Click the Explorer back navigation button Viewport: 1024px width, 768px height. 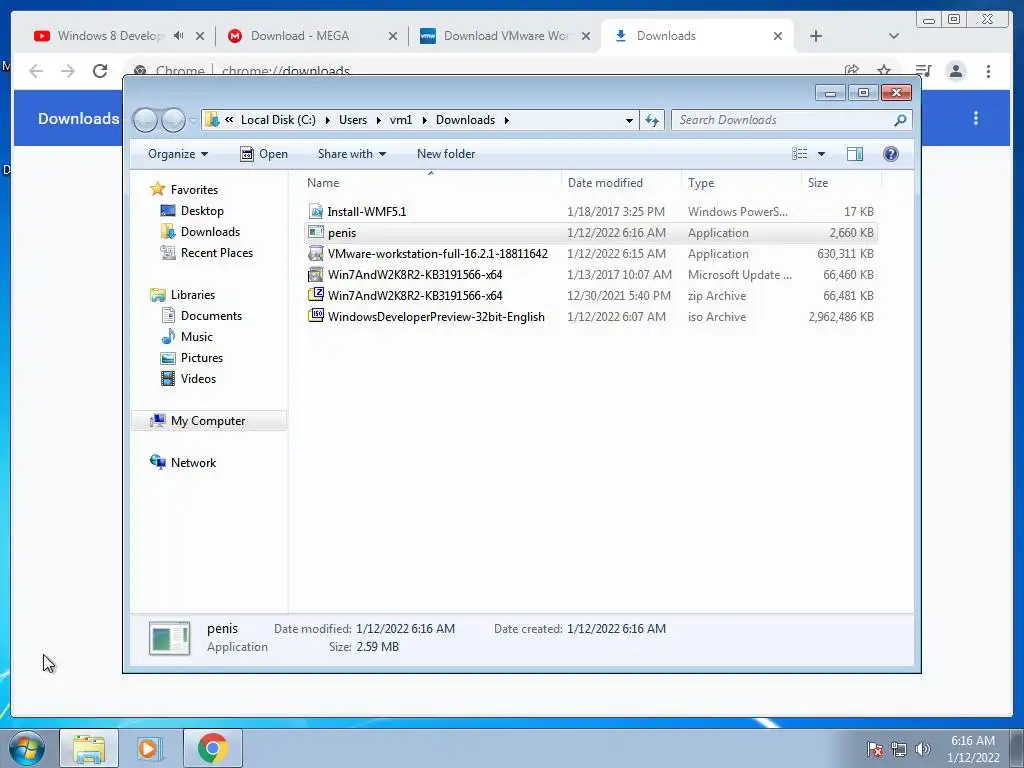coord(145,120)
